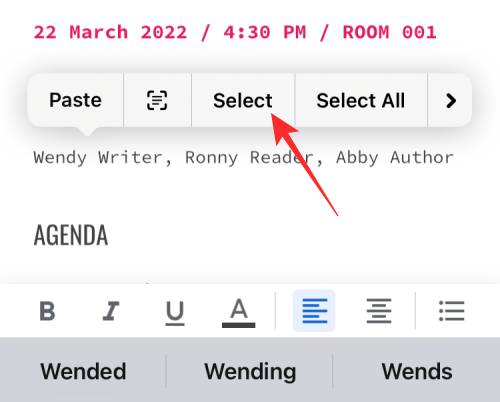
Task: Tap Select in the popup menu
Action: click(243, 101)
